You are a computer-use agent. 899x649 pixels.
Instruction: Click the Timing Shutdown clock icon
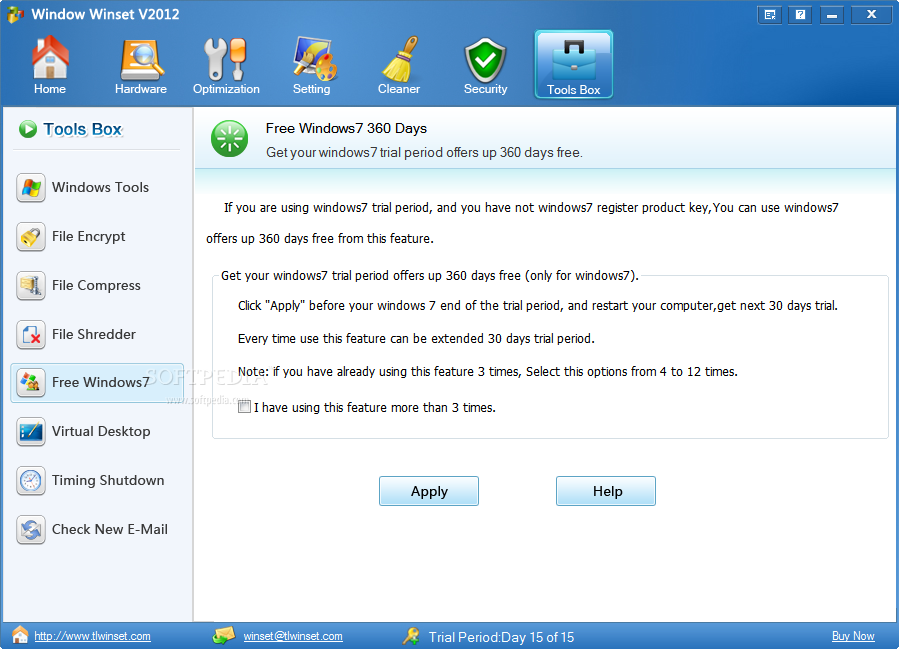click(31, 480)
